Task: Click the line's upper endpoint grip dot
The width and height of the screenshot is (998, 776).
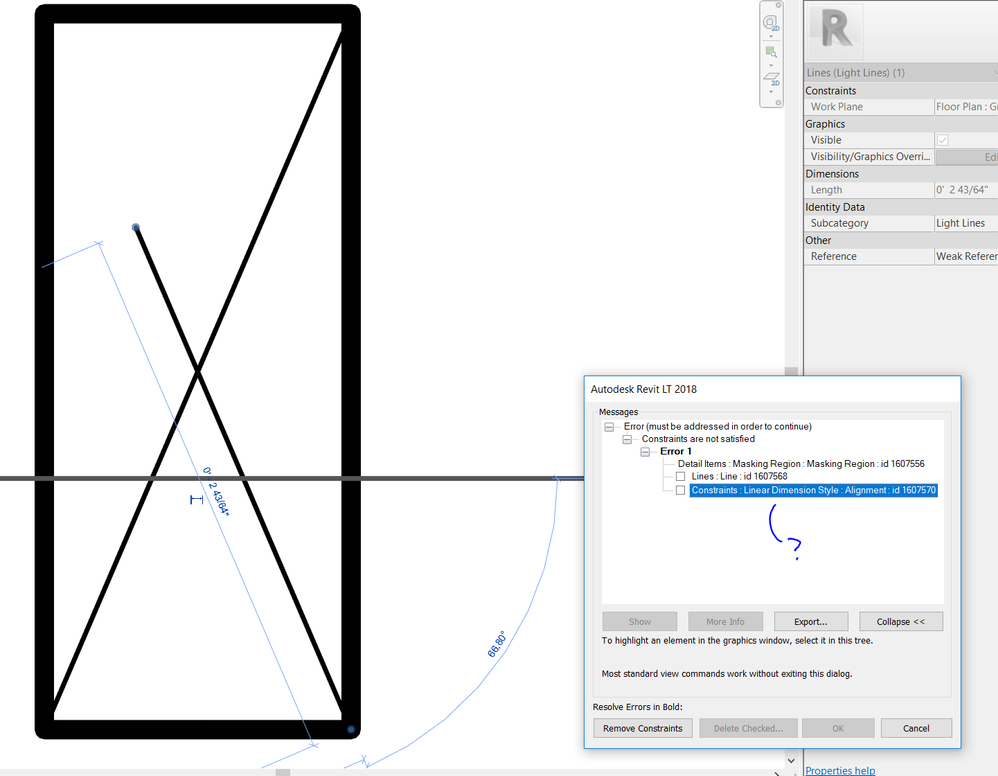Action: tap(136, 227)
